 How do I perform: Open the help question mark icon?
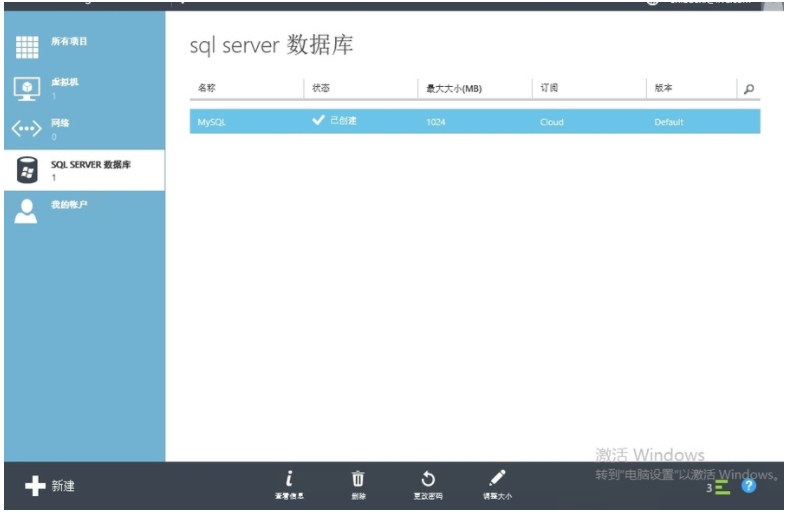(748, 486)
